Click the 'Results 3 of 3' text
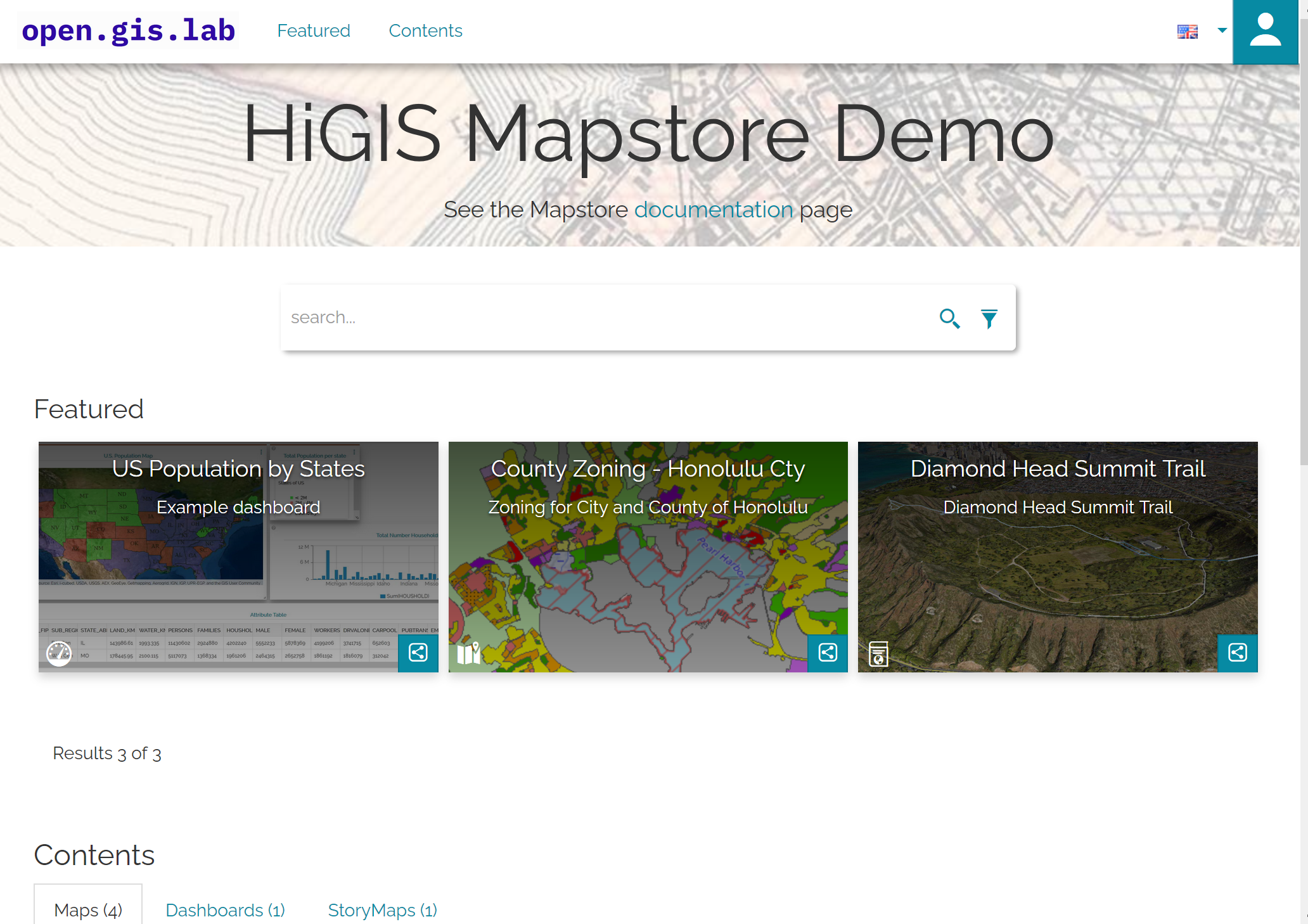 107,753
